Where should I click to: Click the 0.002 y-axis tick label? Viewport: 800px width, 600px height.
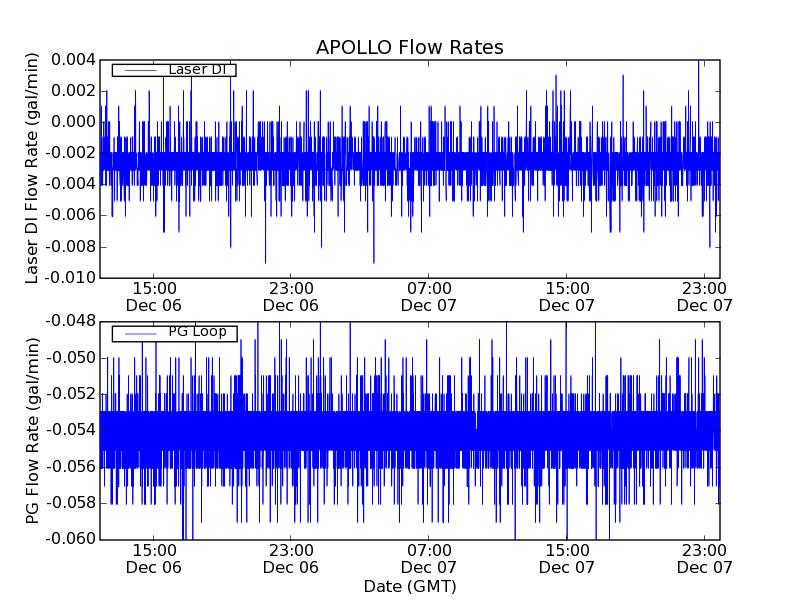point(73,91)
